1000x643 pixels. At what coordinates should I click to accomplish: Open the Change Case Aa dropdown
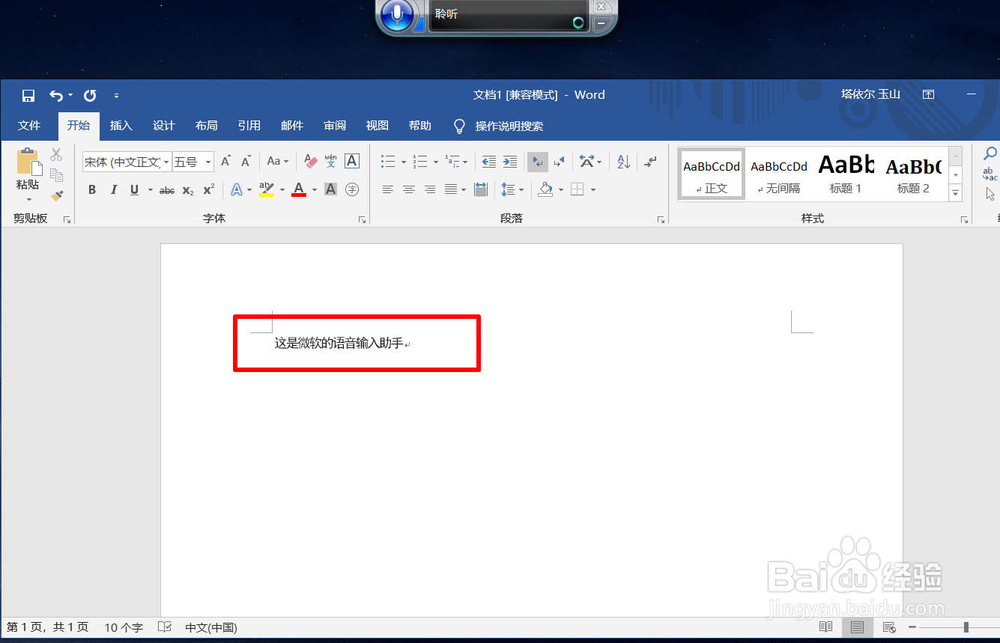(277, 161)
